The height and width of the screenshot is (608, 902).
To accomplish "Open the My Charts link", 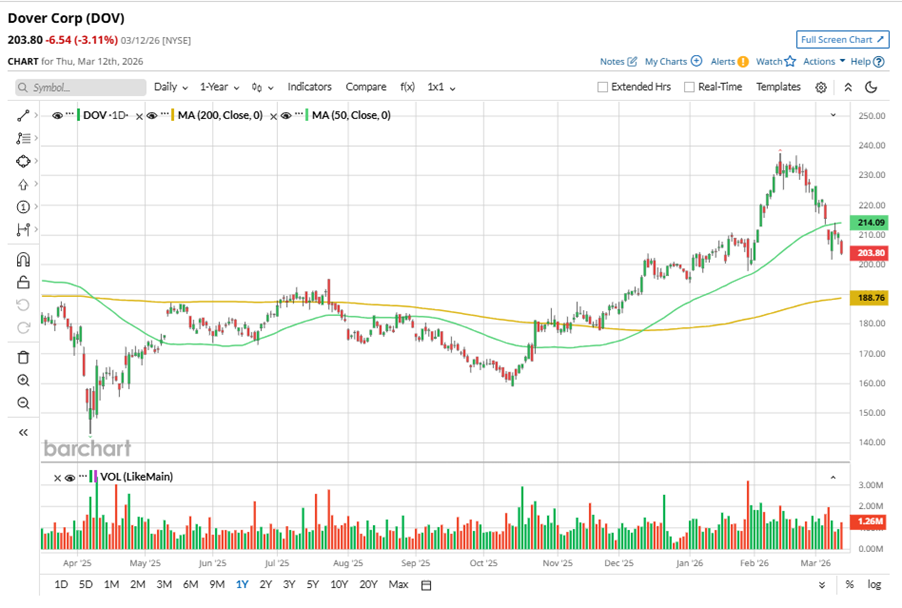I will click(x=672, y=61).
